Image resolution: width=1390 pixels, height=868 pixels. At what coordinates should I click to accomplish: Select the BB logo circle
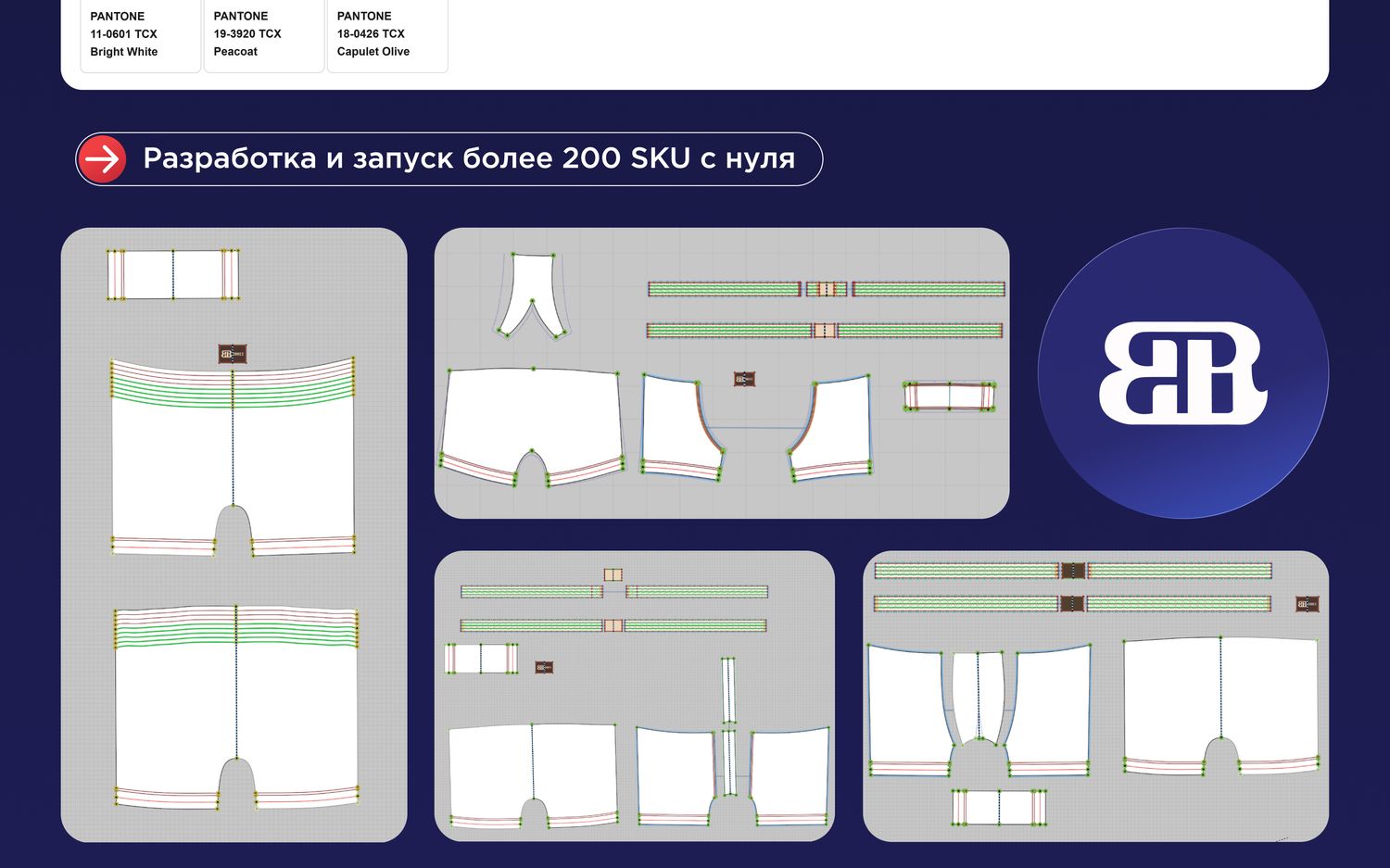pos(1183,373)
